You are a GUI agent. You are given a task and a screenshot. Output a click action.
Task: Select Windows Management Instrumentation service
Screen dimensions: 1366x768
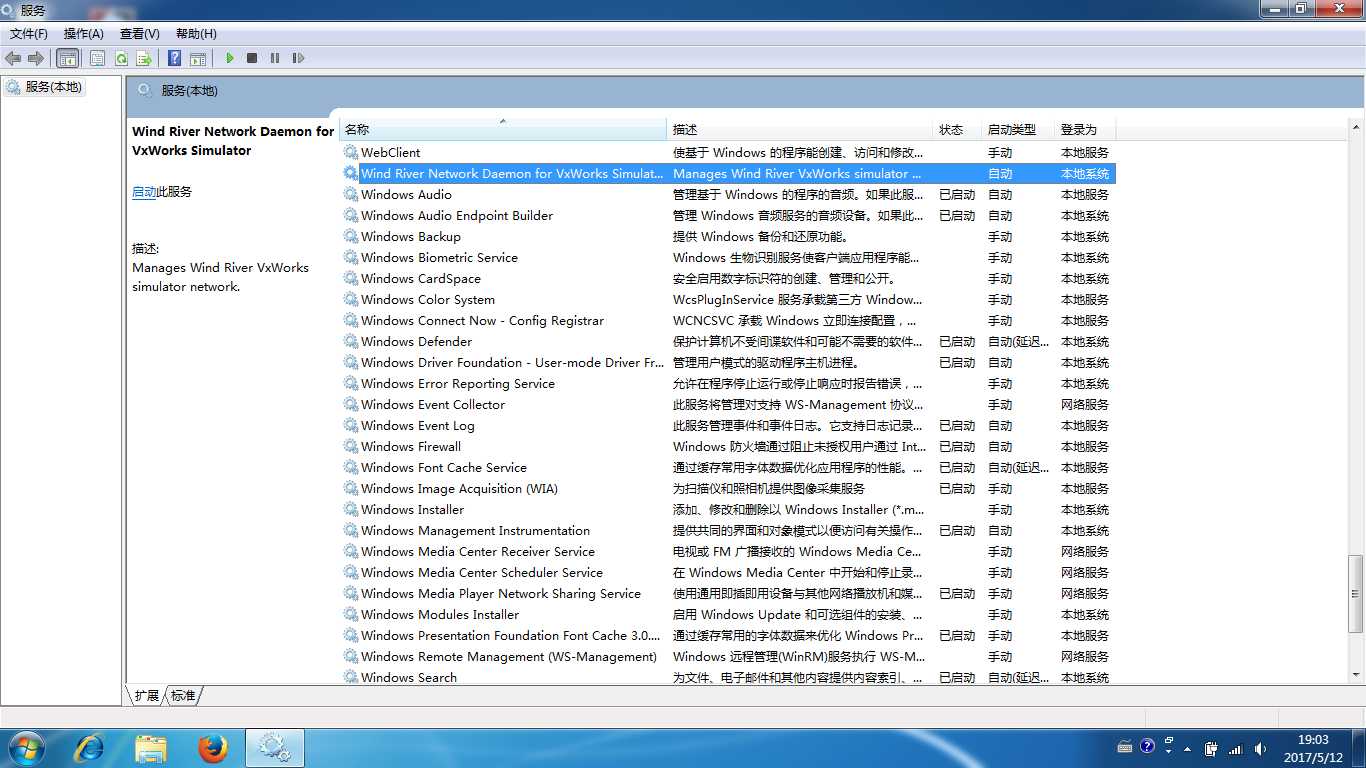click(727, 531)
